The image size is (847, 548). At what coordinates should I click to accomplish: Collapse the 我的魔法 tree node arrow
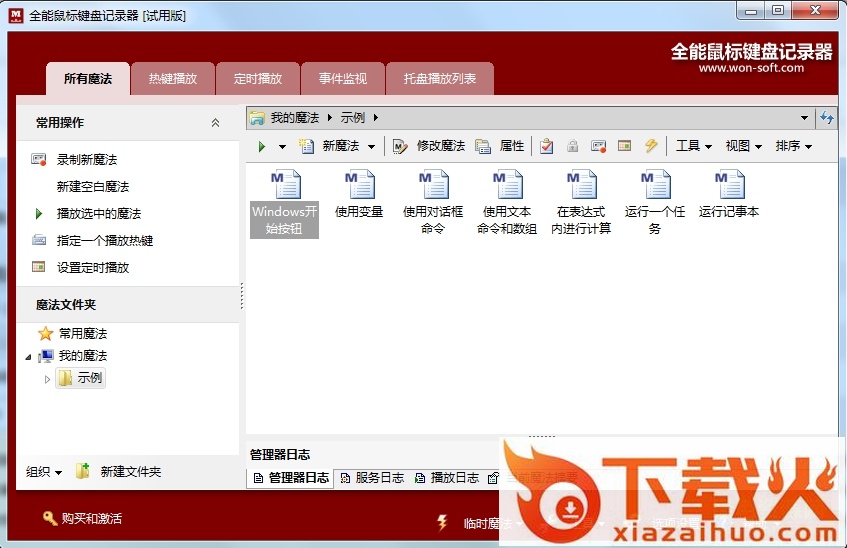pos(29,357)
